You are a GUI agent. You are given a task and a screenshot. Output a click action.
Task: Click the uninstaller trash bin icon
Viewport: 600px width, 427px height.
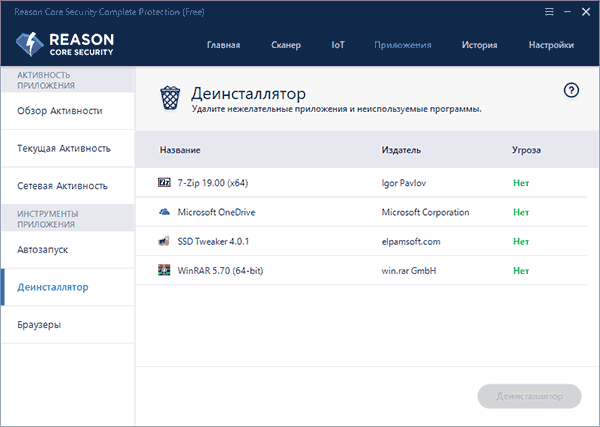171,98
